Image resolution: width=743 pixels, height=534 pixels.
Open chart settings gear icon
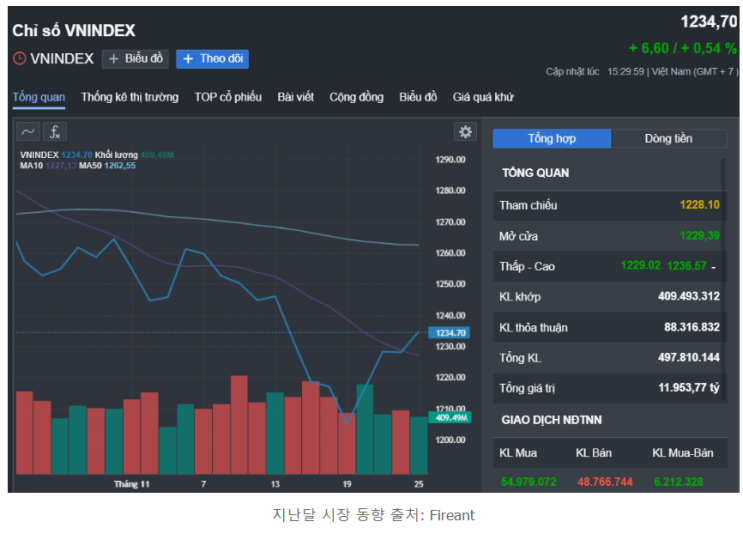[x=465, y=132]
